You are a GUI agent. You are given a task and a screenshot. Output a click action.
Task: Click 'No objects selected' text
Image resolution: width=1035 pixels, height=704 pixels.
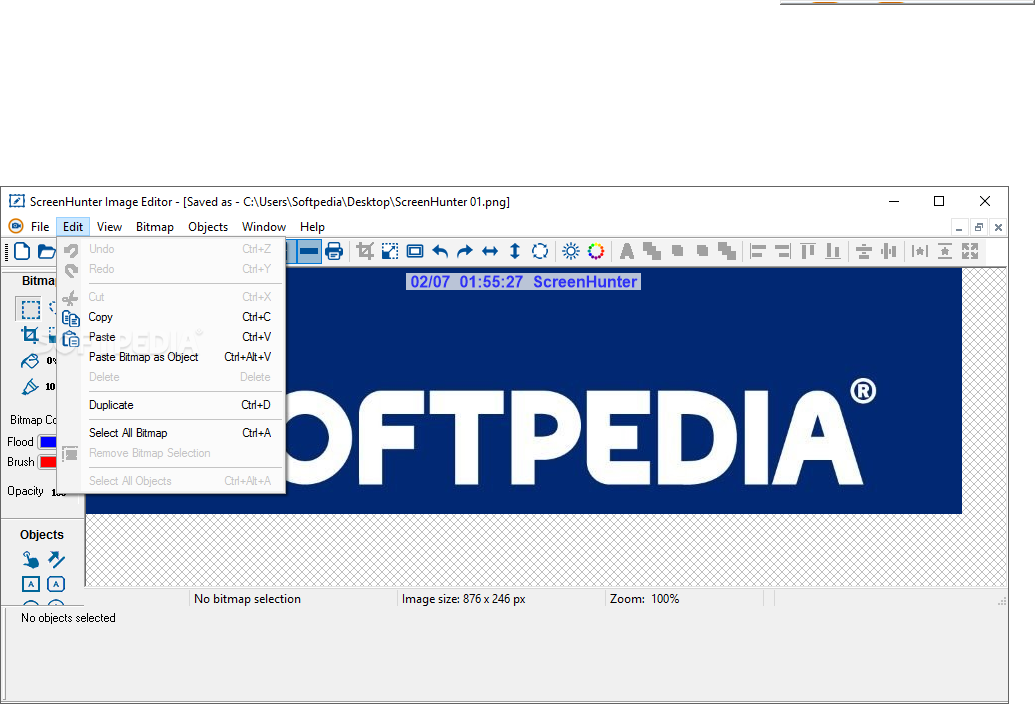68,618
